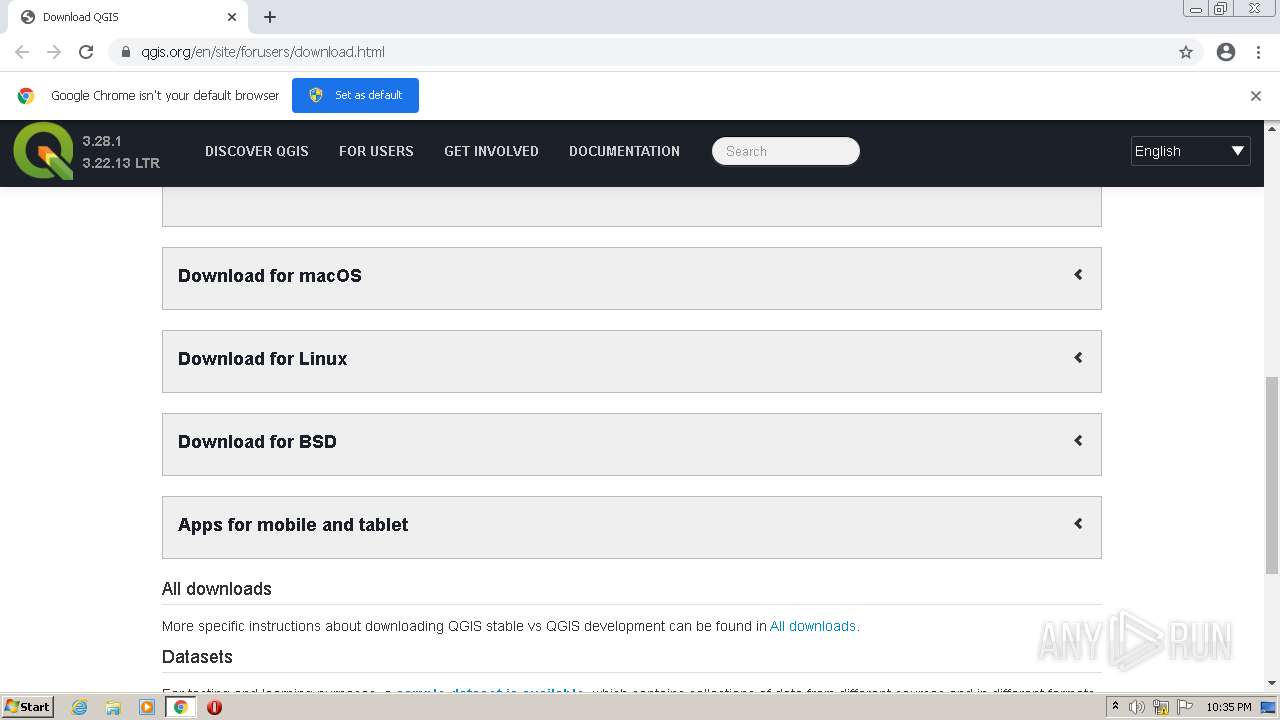The width and height of the screenshot is (1280, 720).
Task: Close the Download QGIS tab
Action: pyautogui.click(x=232, y=17)
